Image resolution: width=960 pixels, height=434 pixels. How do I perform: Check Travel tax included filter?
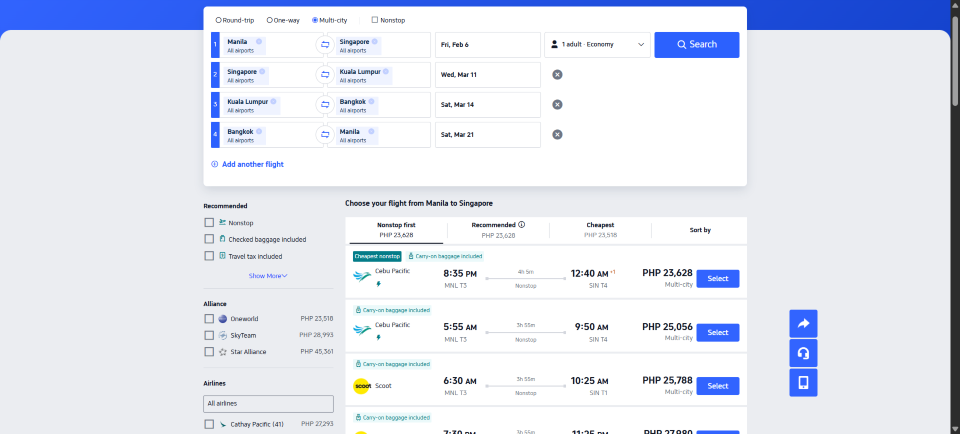tap(209, 256)
